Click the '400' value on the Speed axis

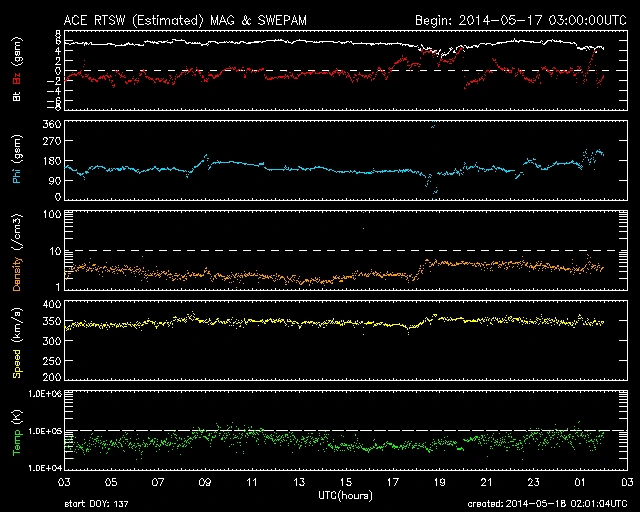coord(52,304)
